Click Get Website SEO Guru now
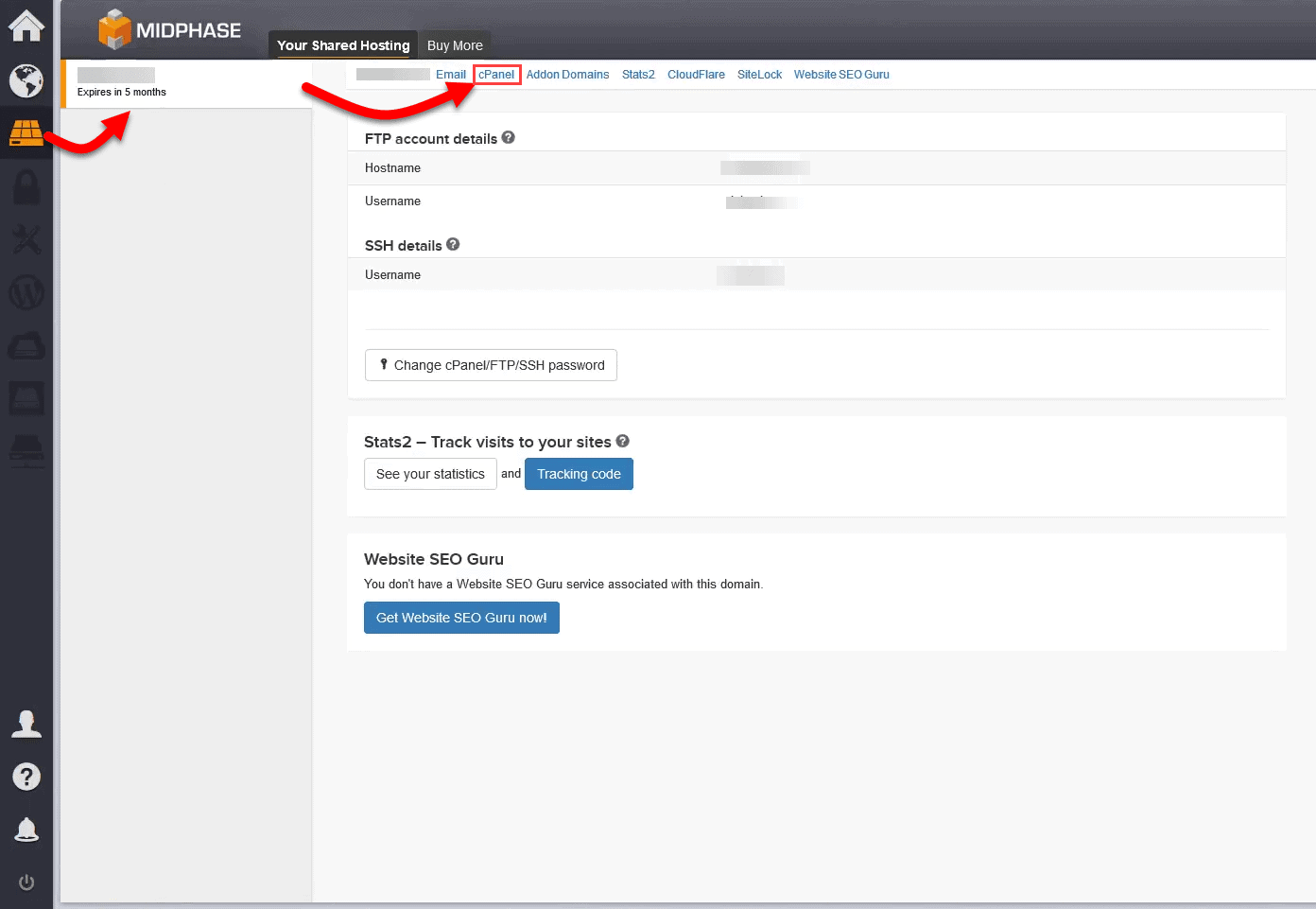Viewport: 1316px width, 909px height. [461, 617]
